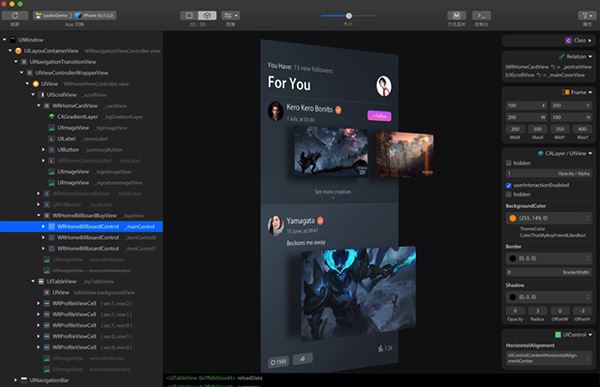Click the MidY value box
Image resolution: width=600 pixels, height=387 pixels.
tap(560, 129)
